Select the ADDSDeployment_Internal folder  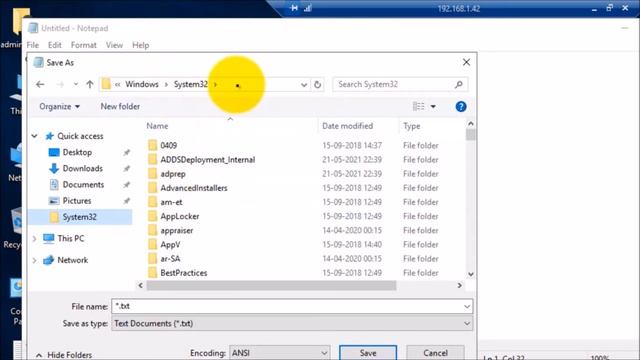(x=208, y=160)
